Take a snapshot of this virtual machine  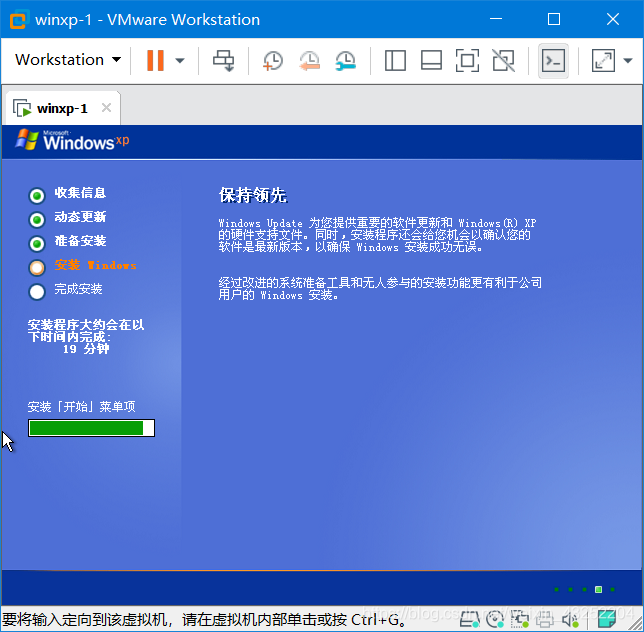pyautogui.click(x=272, y=61)
